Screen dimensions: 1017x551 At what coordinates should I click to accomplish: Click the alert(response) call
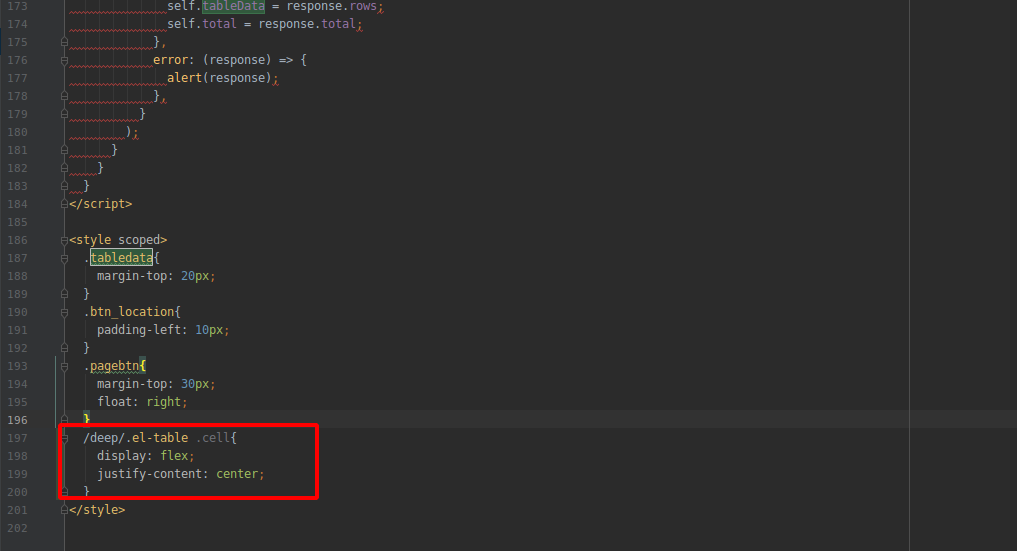pyautogui.click(x=219, y=78)
